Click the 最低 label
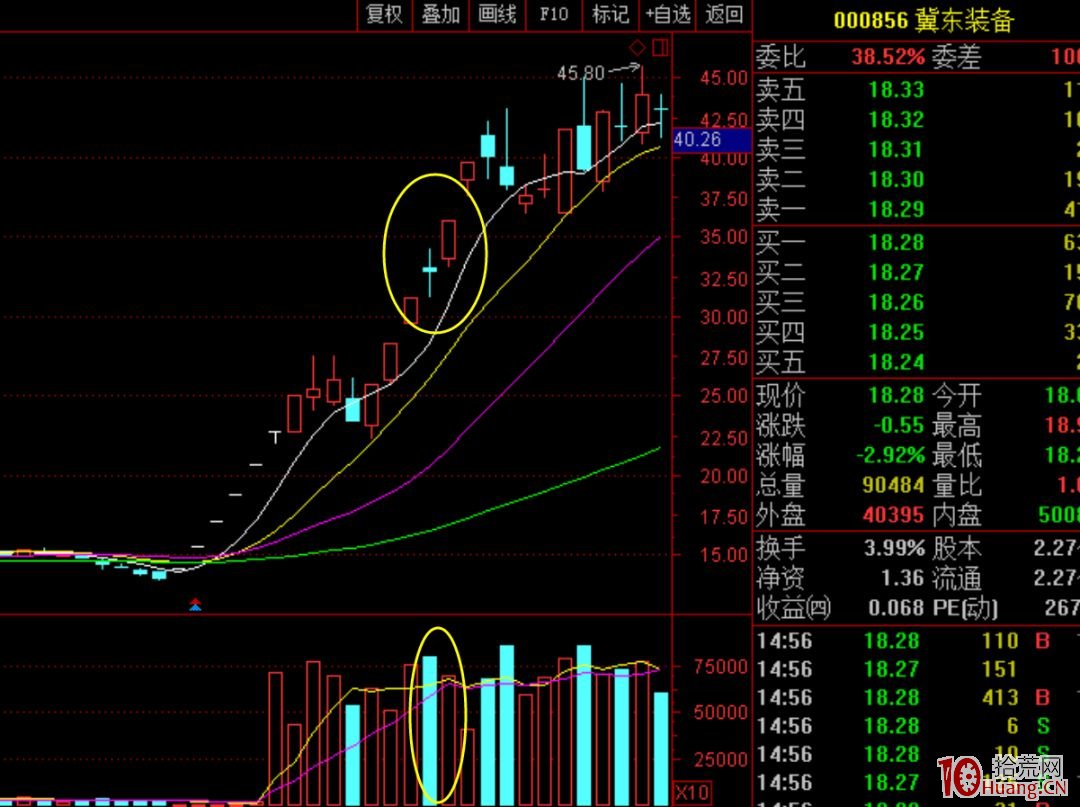The image size is (1080, 807). 956,455
